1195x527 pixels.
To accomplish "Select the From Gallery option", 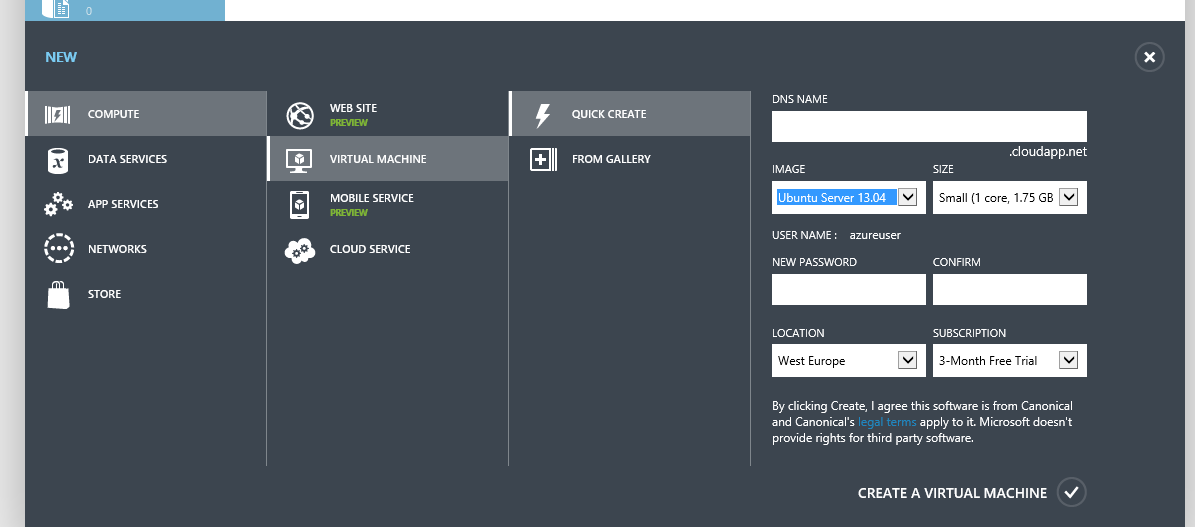I will 630,159.
